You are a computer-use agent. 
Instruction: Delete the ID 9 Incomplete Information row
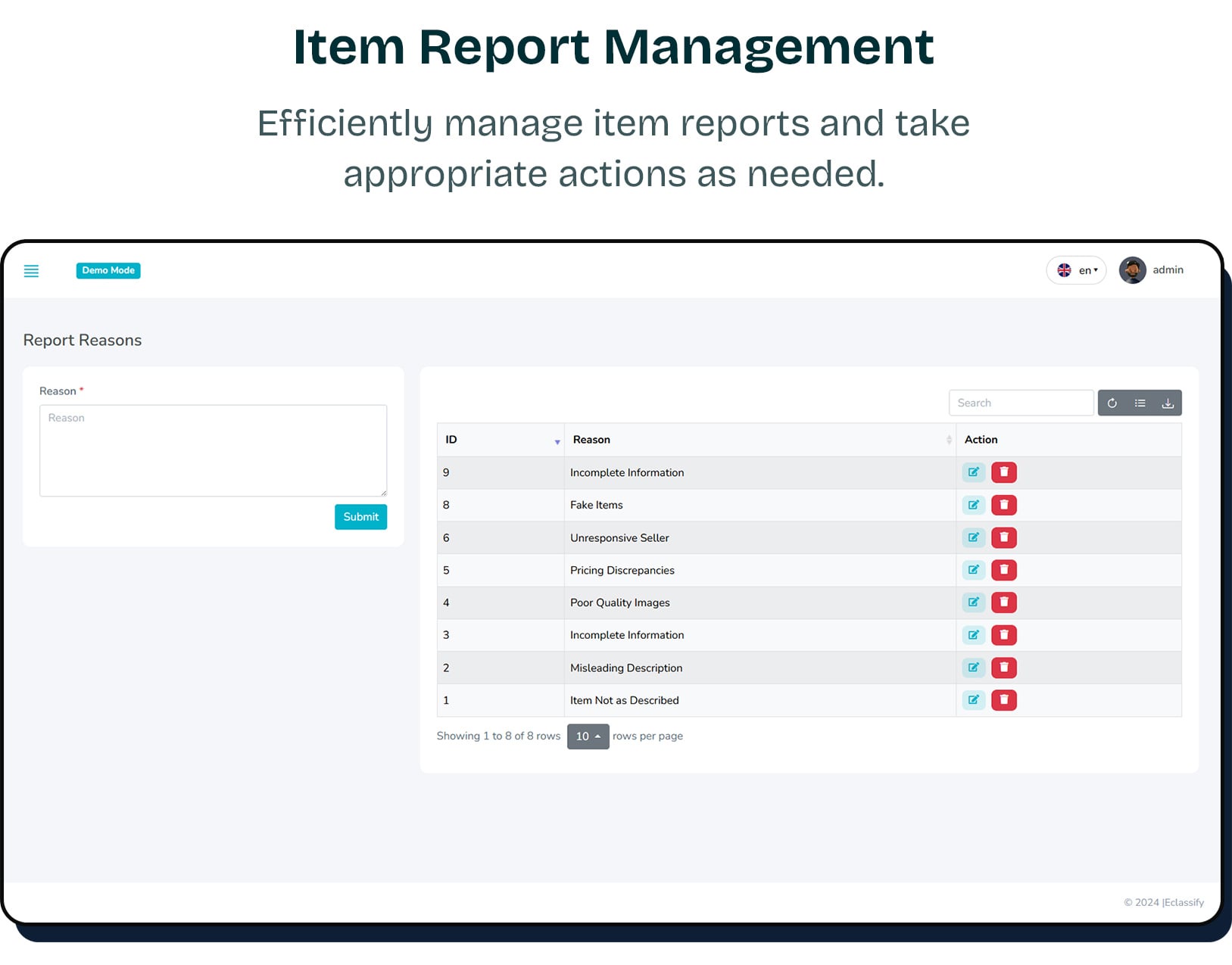(x=1003, y=472)
